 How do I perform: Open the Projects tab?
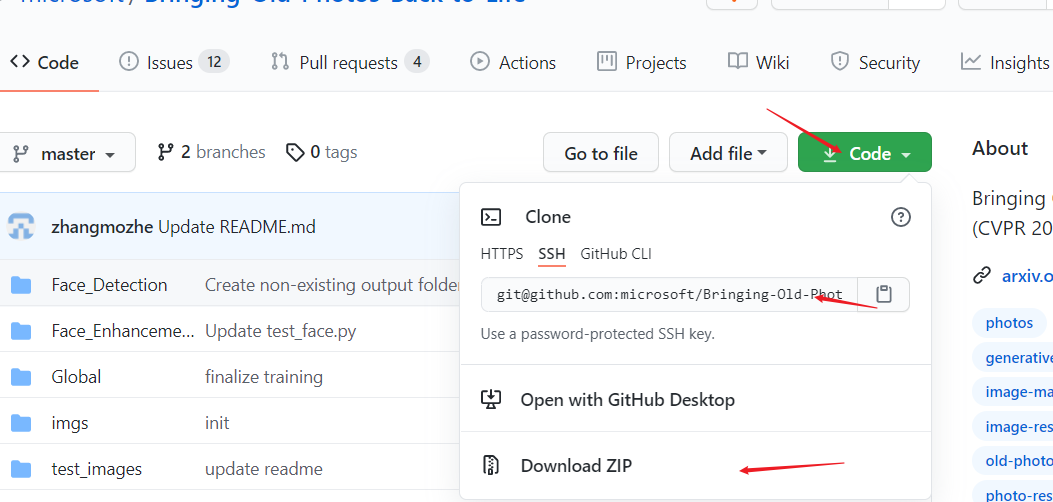pyautogui.click(x=641, y=63)
